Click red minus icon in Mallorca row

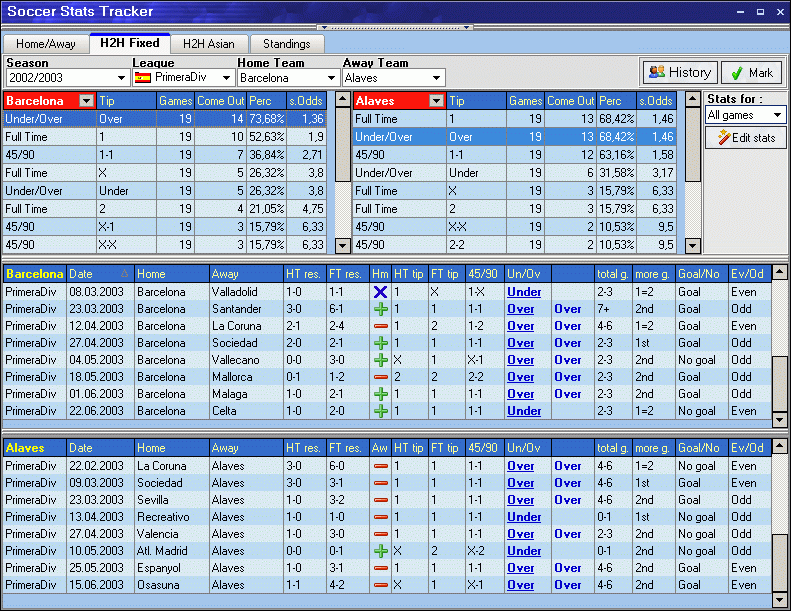coord(380,377)
